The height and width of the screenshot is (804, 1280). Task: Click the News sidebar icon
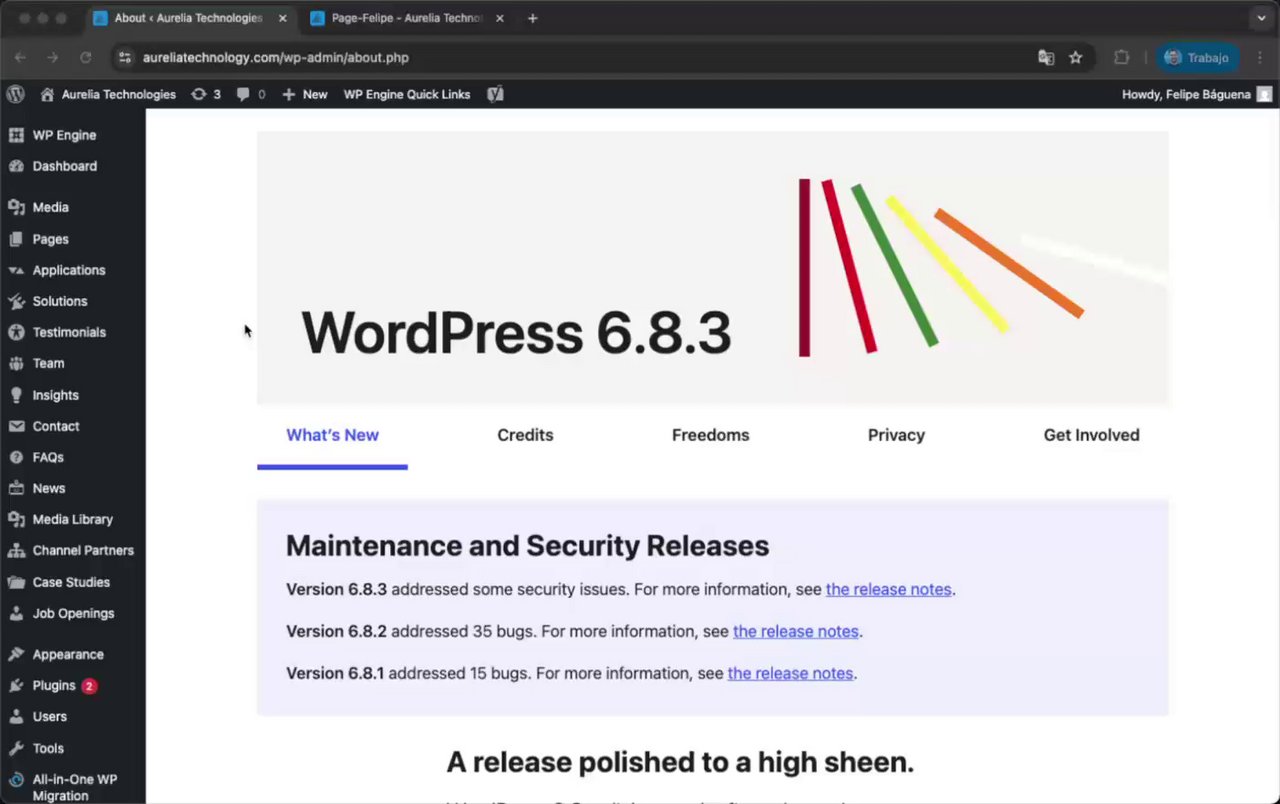(x=16, y=488)
